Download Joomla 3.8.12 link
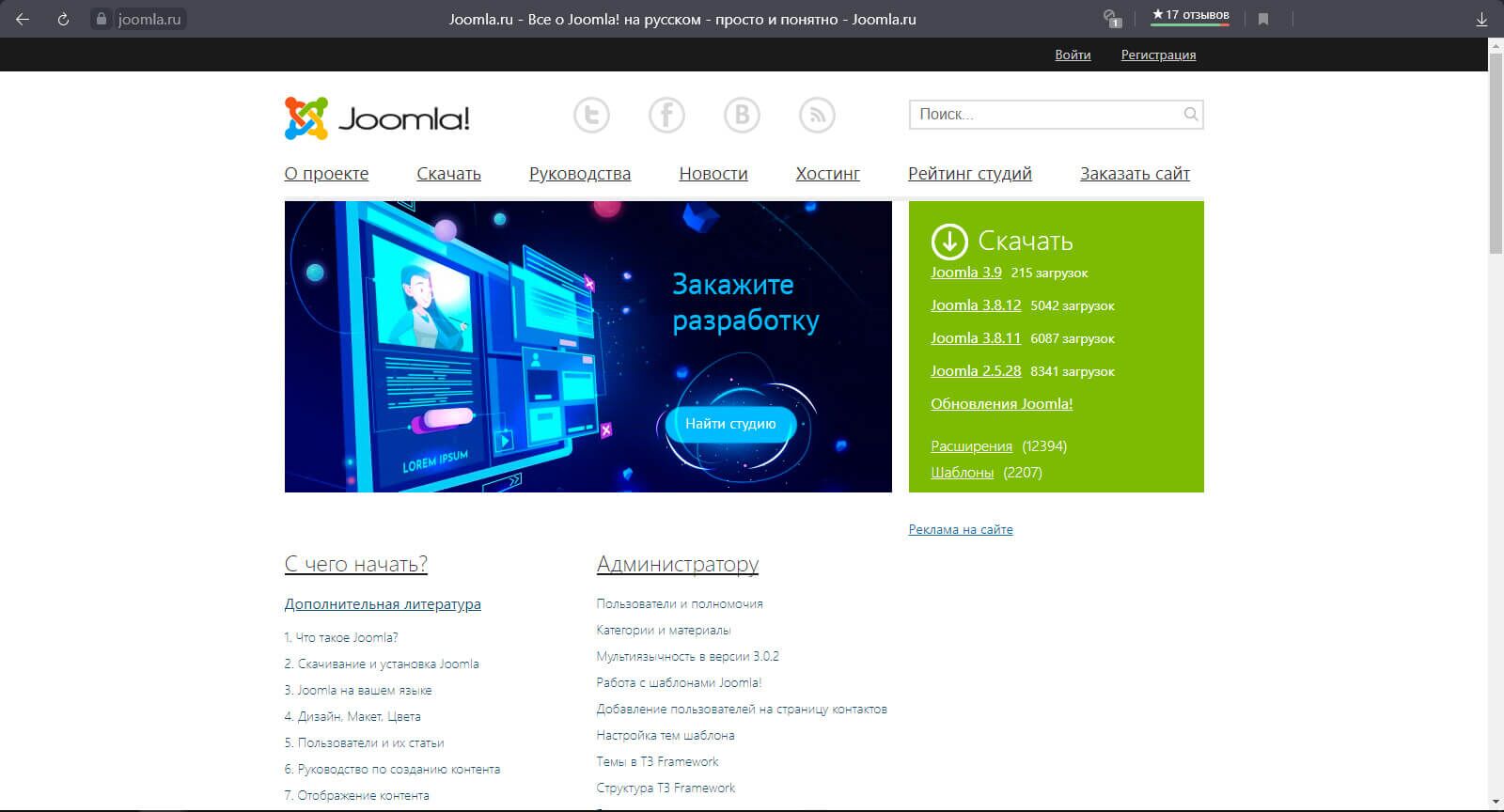This screenshot has width=1504, height=812. coord(976,305)
